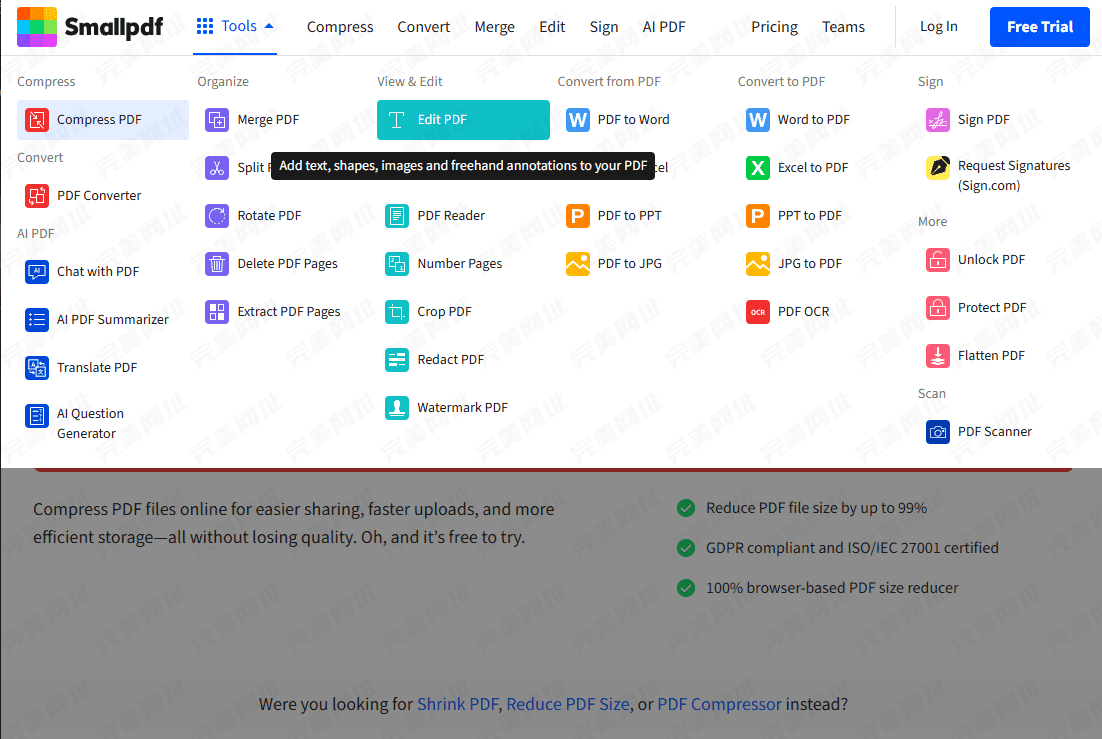Select the Split PDF scissors icon

pos(216,167)
